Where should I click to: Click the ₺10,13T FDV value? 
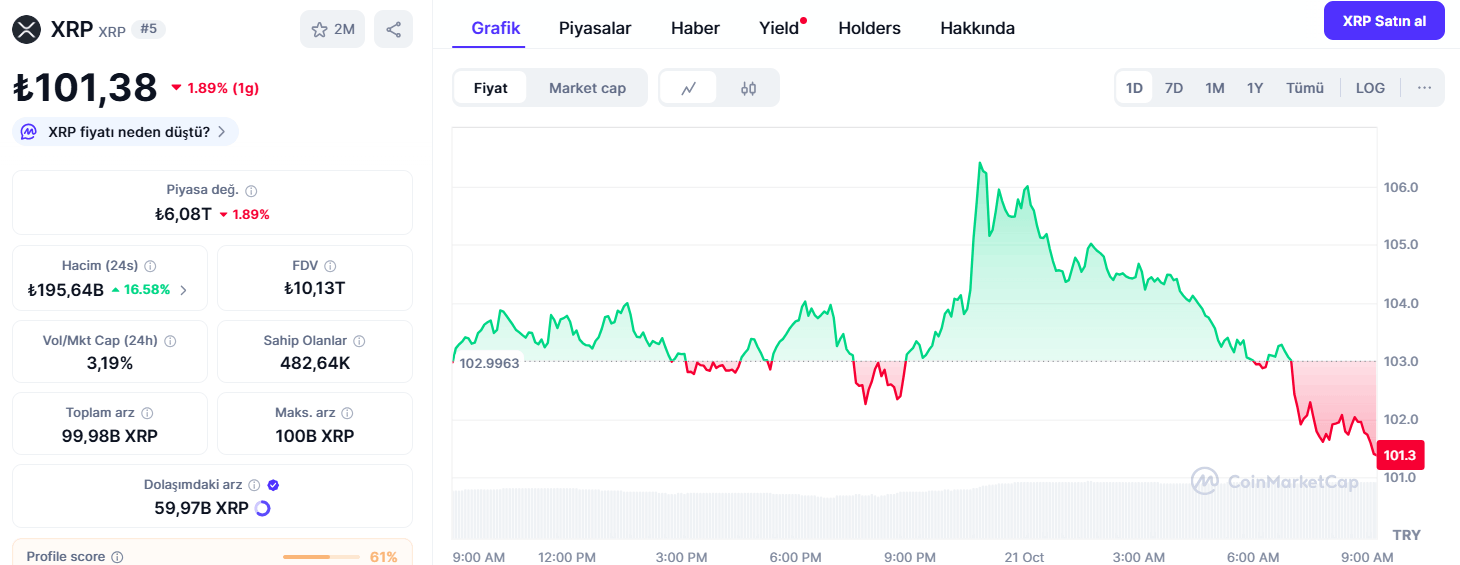click(x=315, y=289)
